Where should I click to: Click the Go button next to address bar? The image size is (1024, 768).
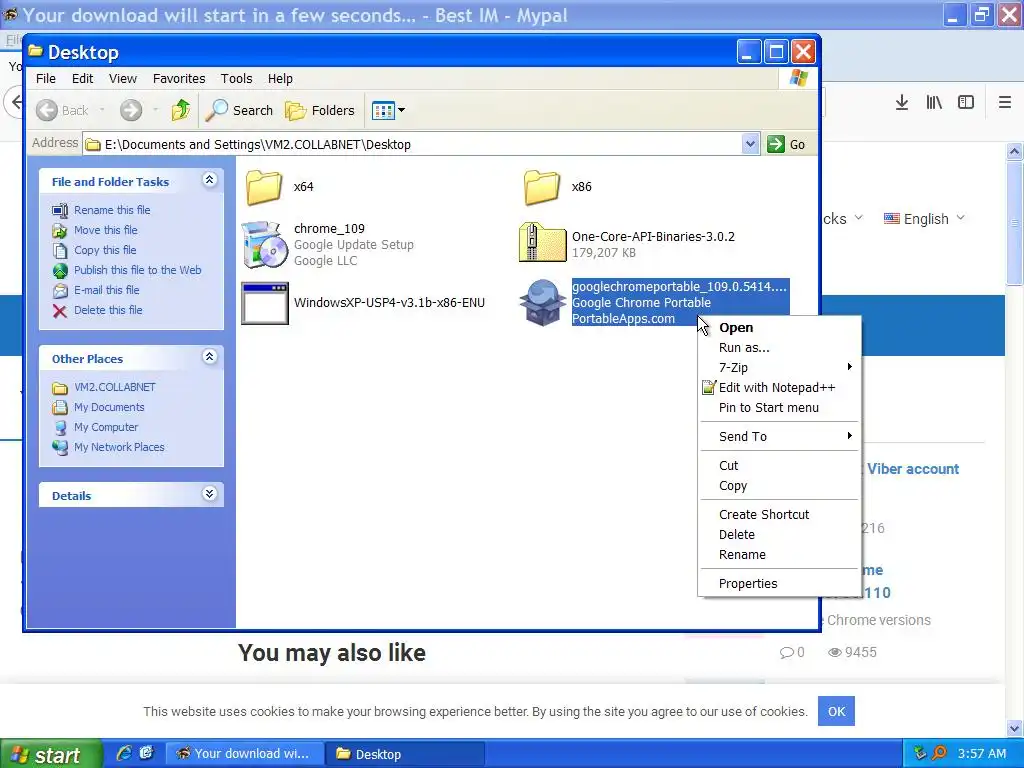click(x=786, y=144)
